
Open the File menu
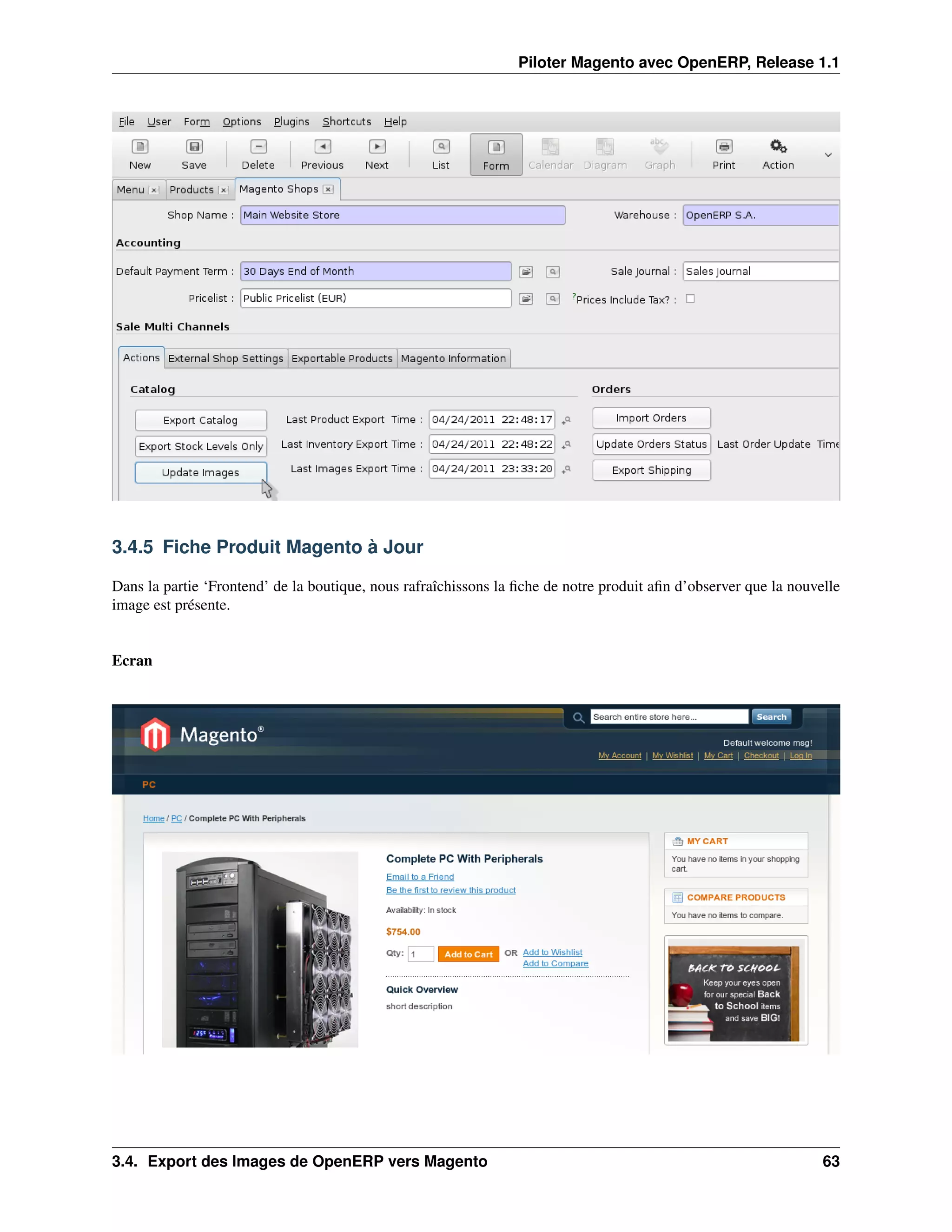coord(126,121)
